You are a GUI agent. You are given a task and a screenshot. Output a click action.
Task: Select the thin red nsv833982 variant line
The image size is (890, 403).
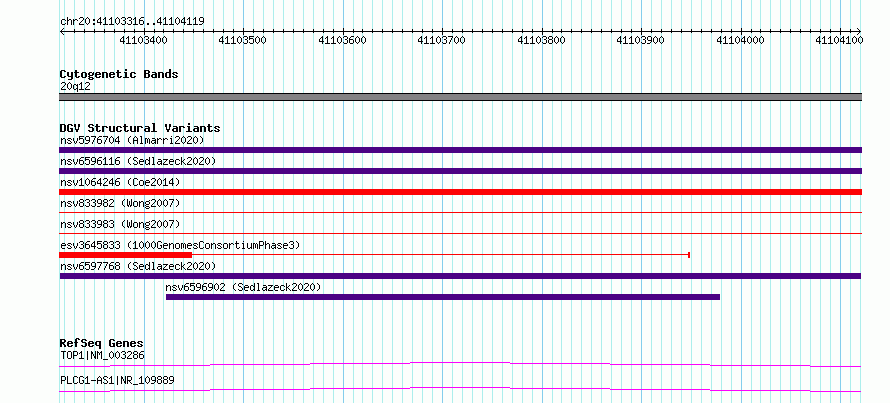(x=460, y=212)
